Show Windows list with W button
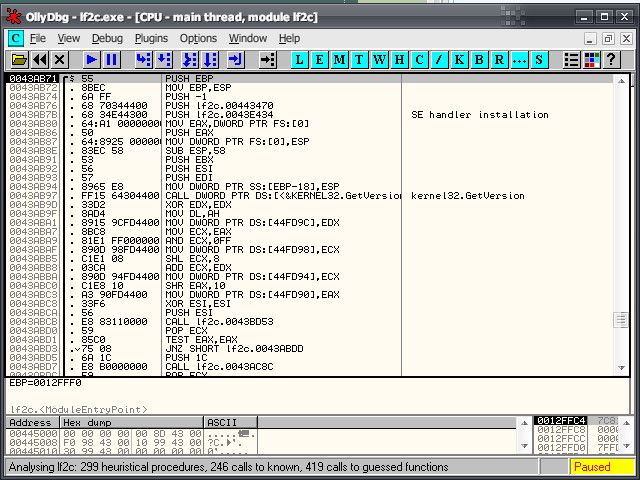640x480 pixels. pos(379,60)
